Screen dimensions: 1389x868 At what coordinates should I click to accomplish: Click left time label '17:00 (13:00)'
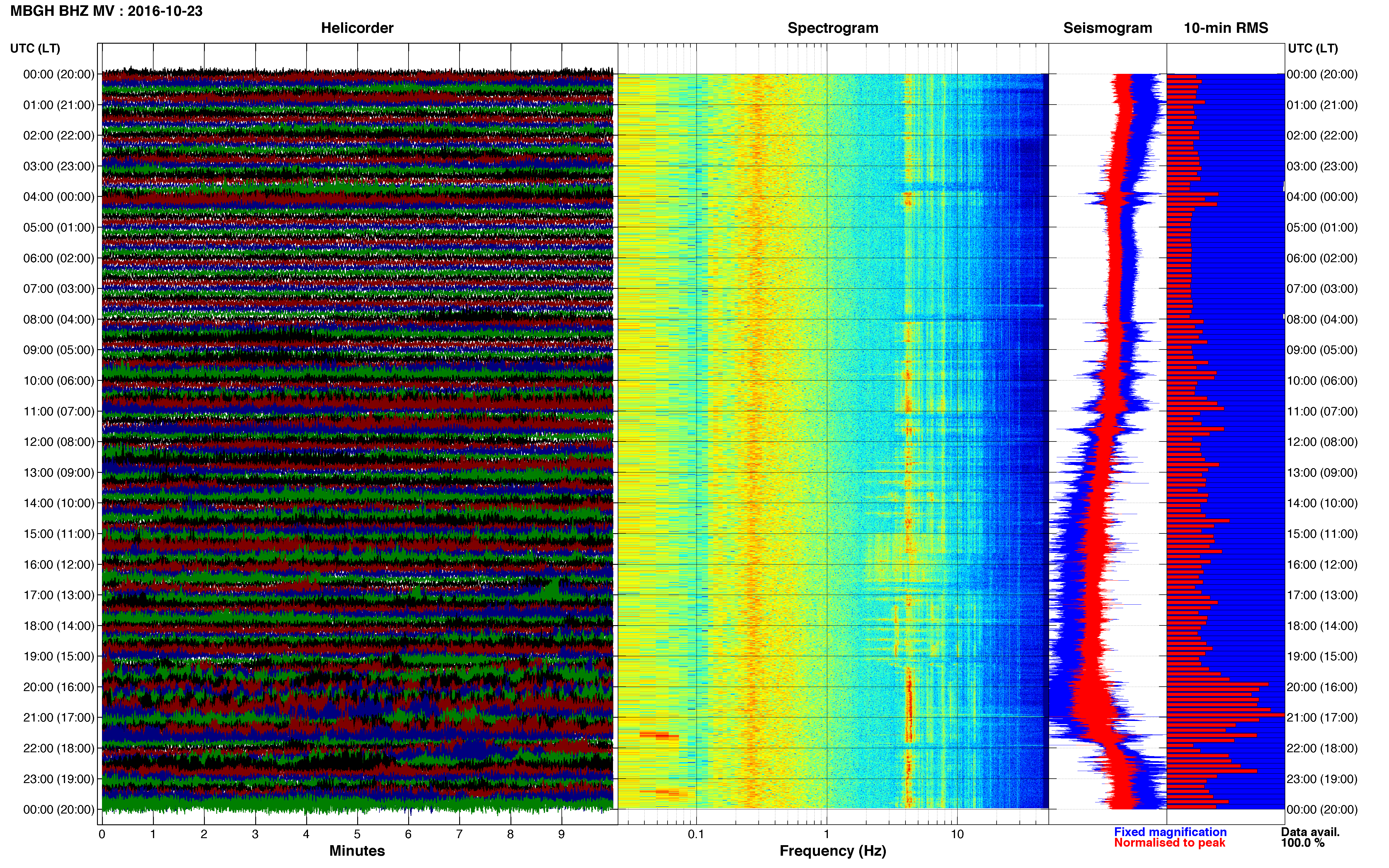coord(59,595)
